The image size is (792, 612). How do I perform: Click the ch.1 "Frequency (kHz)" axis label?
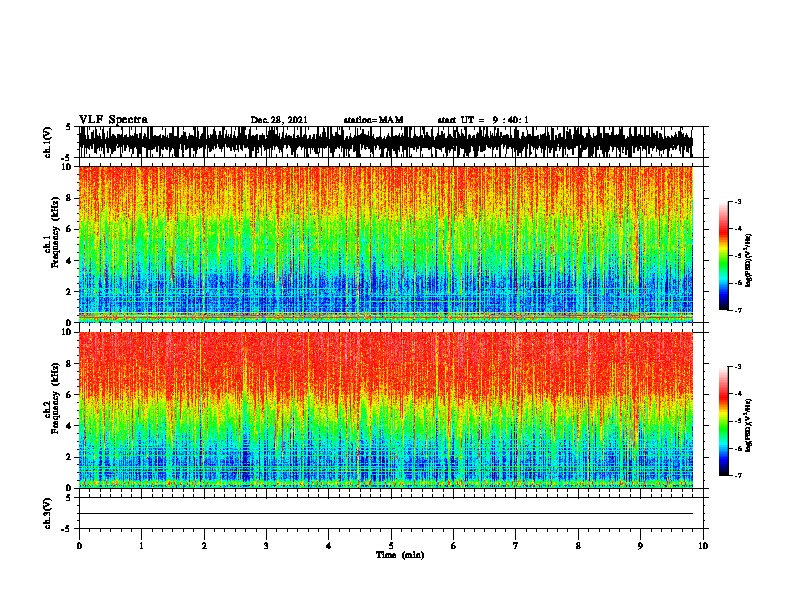[x=55, y=232]
